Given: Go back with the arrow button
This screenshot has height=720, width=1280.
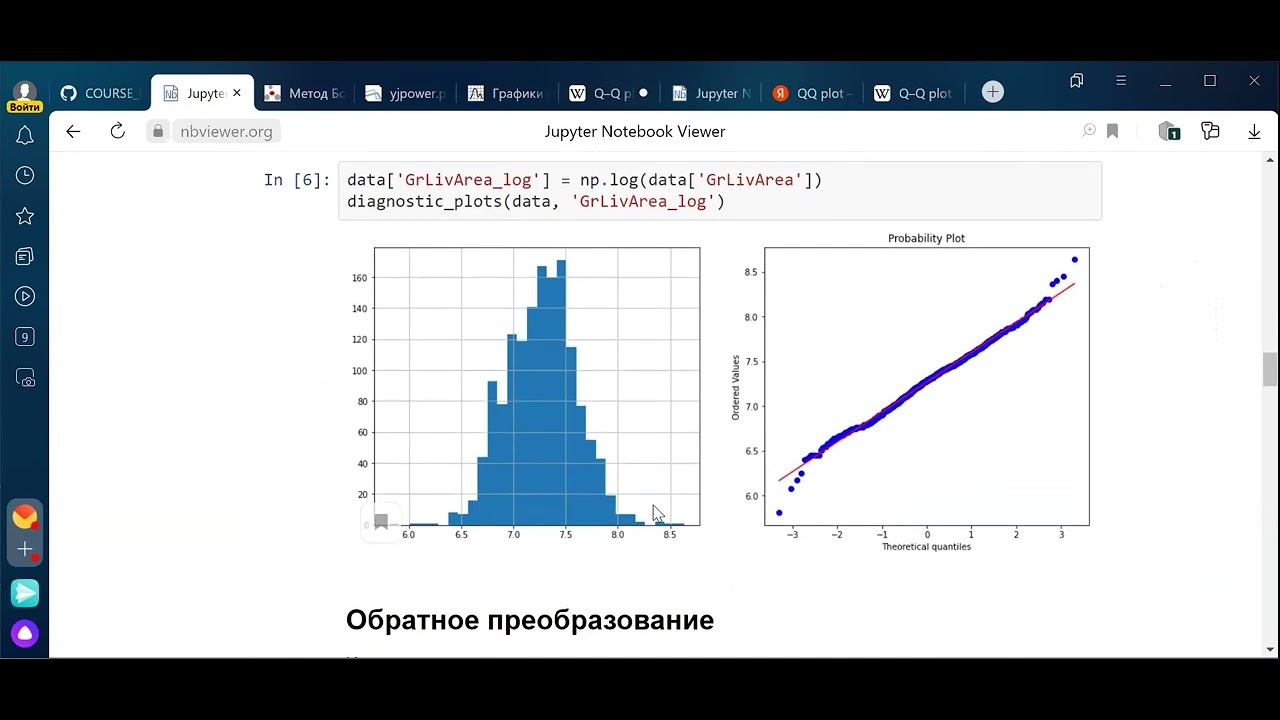Looking at the screenshot, I should pos(72,131).
